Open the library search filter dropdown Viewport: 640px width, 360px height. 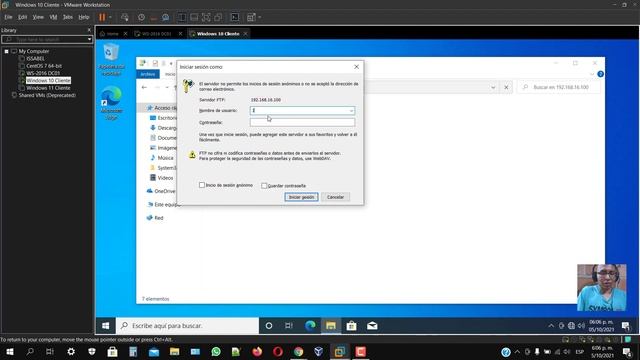tap(89, 39)
